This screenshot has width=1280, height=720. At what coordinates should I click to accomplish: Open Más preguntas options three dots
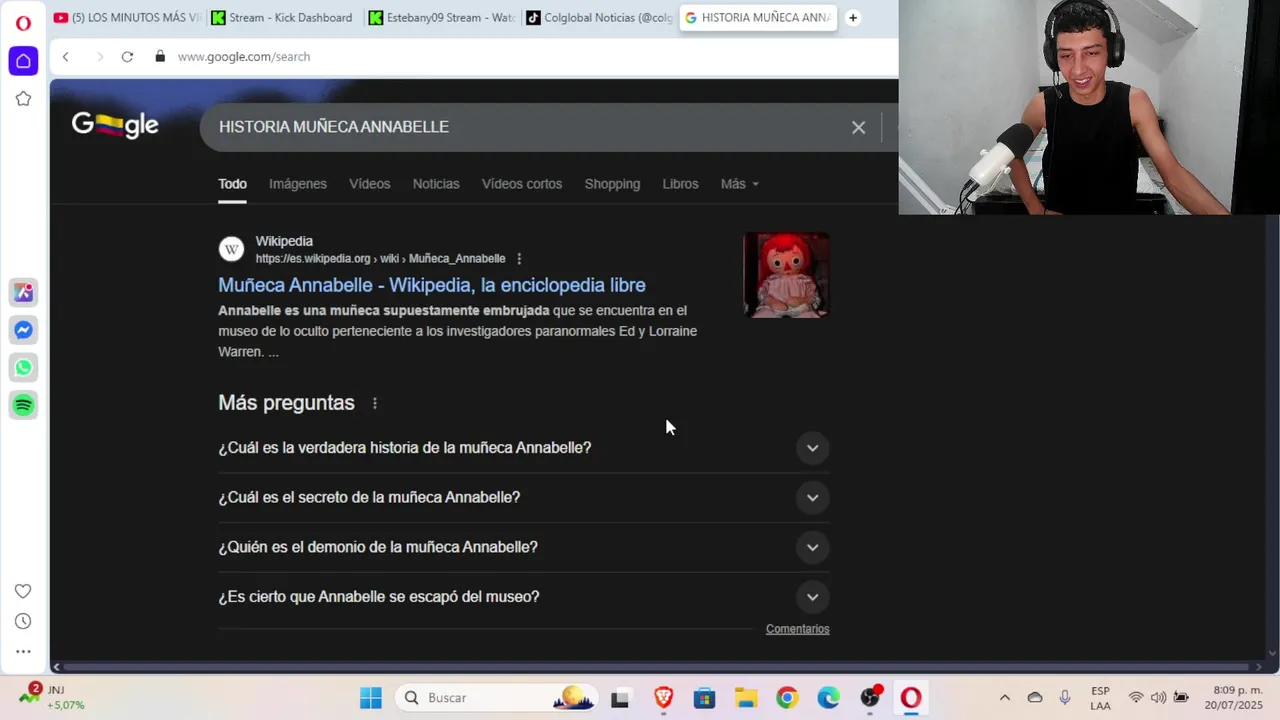[375, 403]
